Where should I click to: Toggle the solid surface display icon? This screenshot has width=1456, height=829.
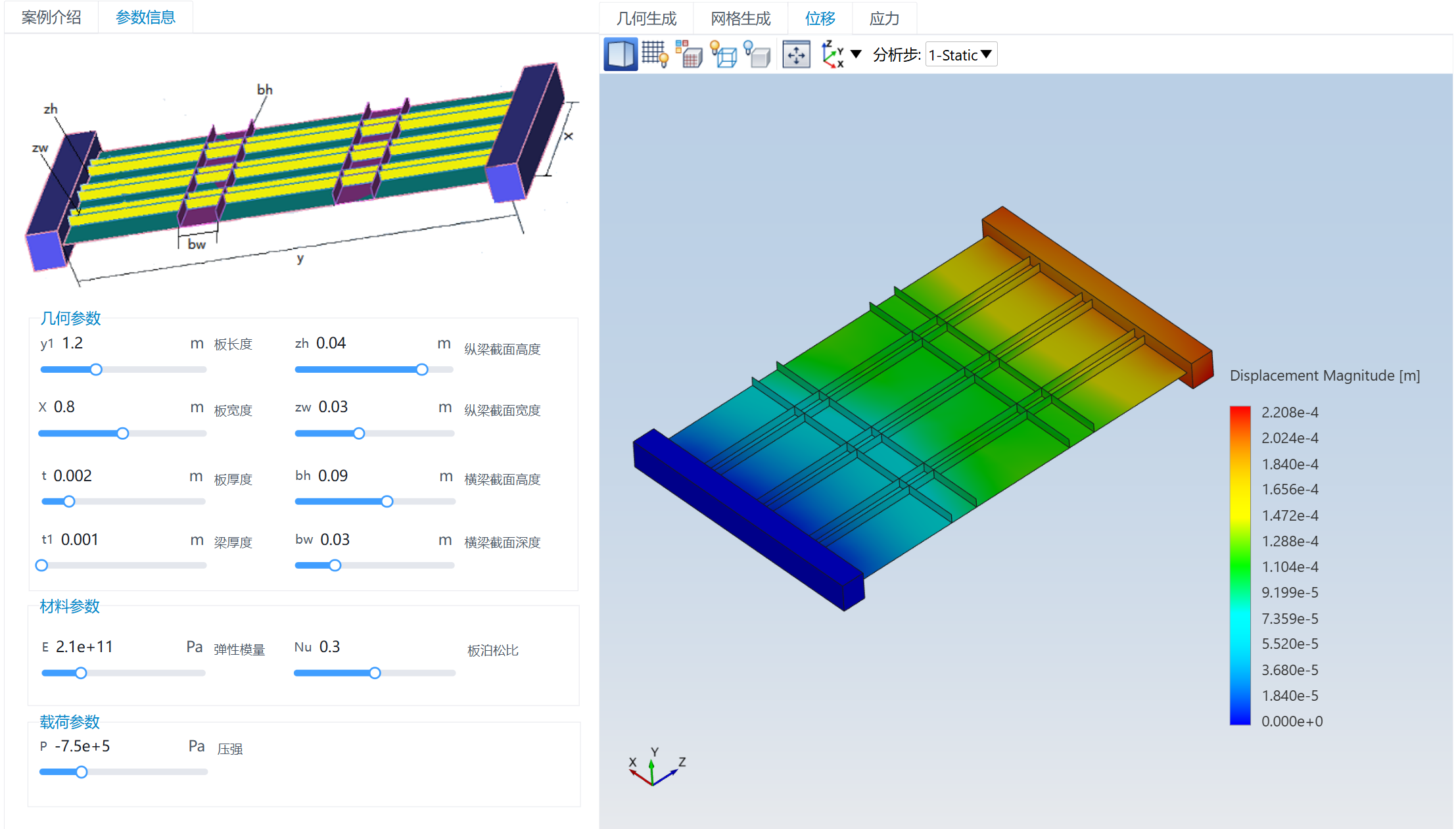point(620,55)
